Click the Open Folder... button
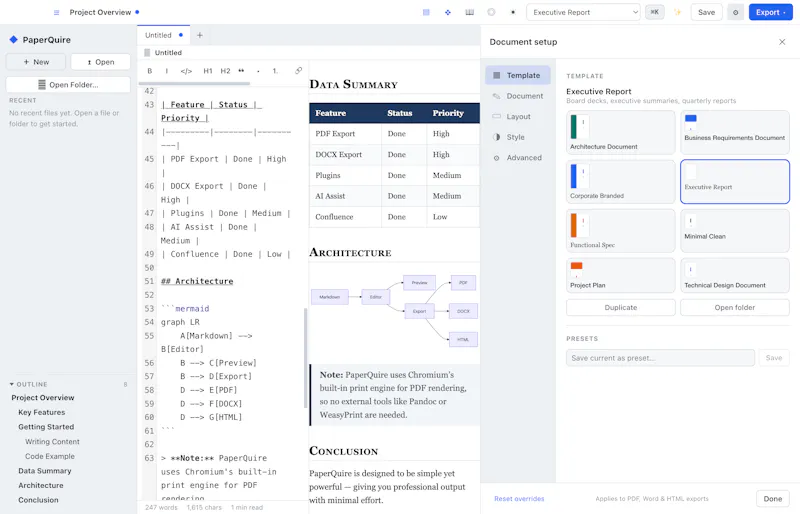The image size is (800, 514). [68, 85]
